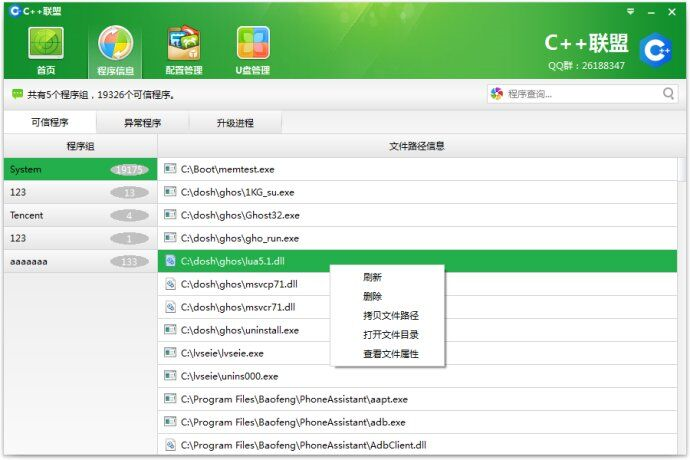Select C:\dosh\ghos\Ghost32.exe path text
Screen dimensions: 690x460
click(x=240, y=215)
